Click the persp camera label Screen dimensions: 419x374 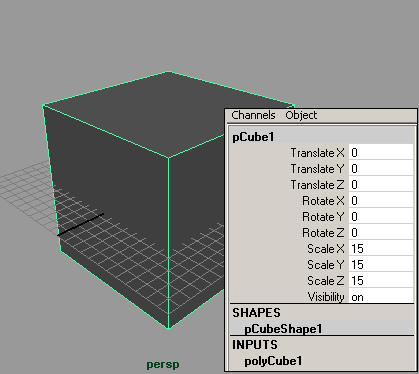point(163,365)
